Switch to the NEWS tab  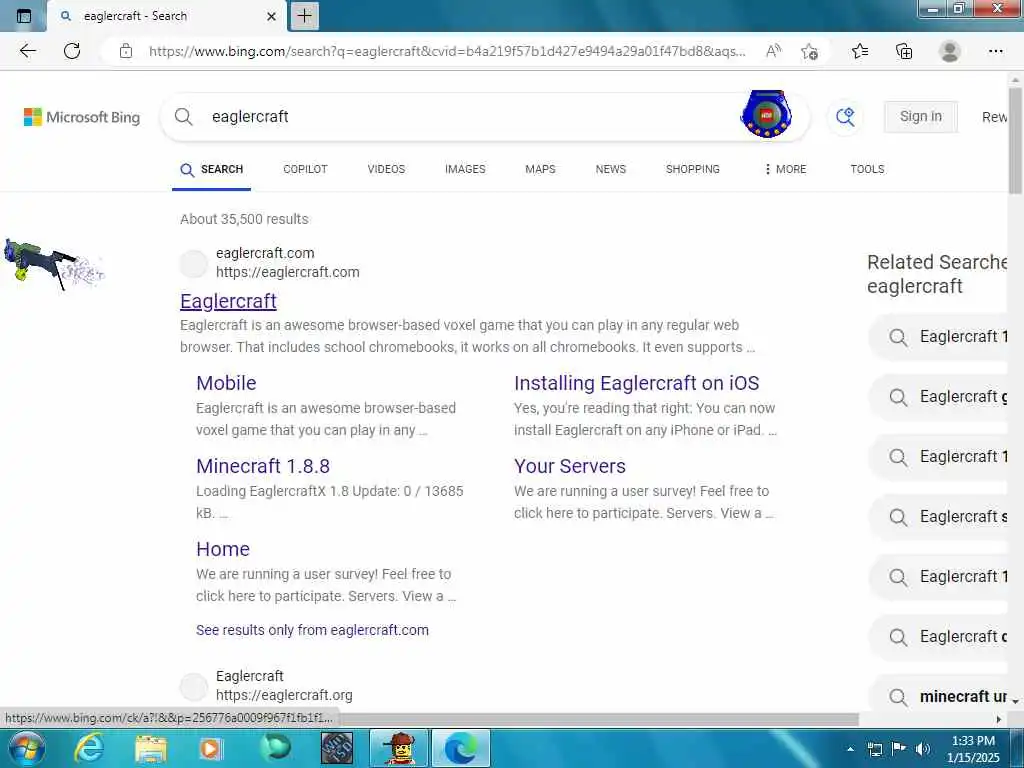tap(611, 169)
